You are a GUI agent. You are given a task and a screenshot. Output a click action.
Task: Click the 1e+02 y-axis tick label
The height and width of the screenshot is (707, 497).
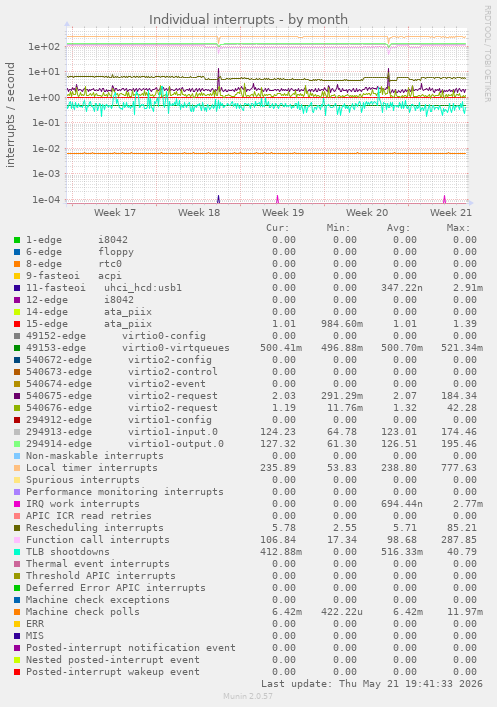click(44, 46)
